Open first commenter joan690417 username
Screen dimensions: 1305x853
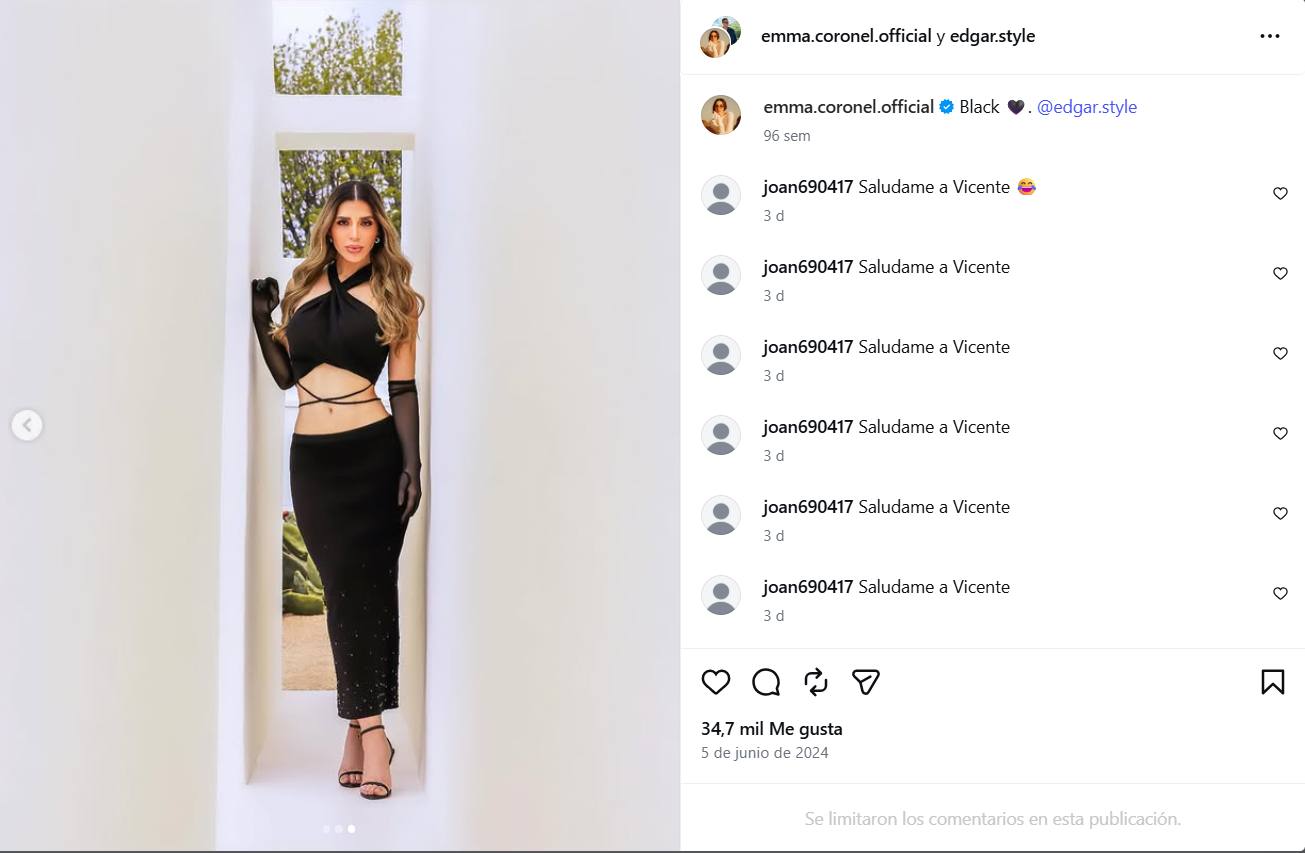tap(808, 187)
